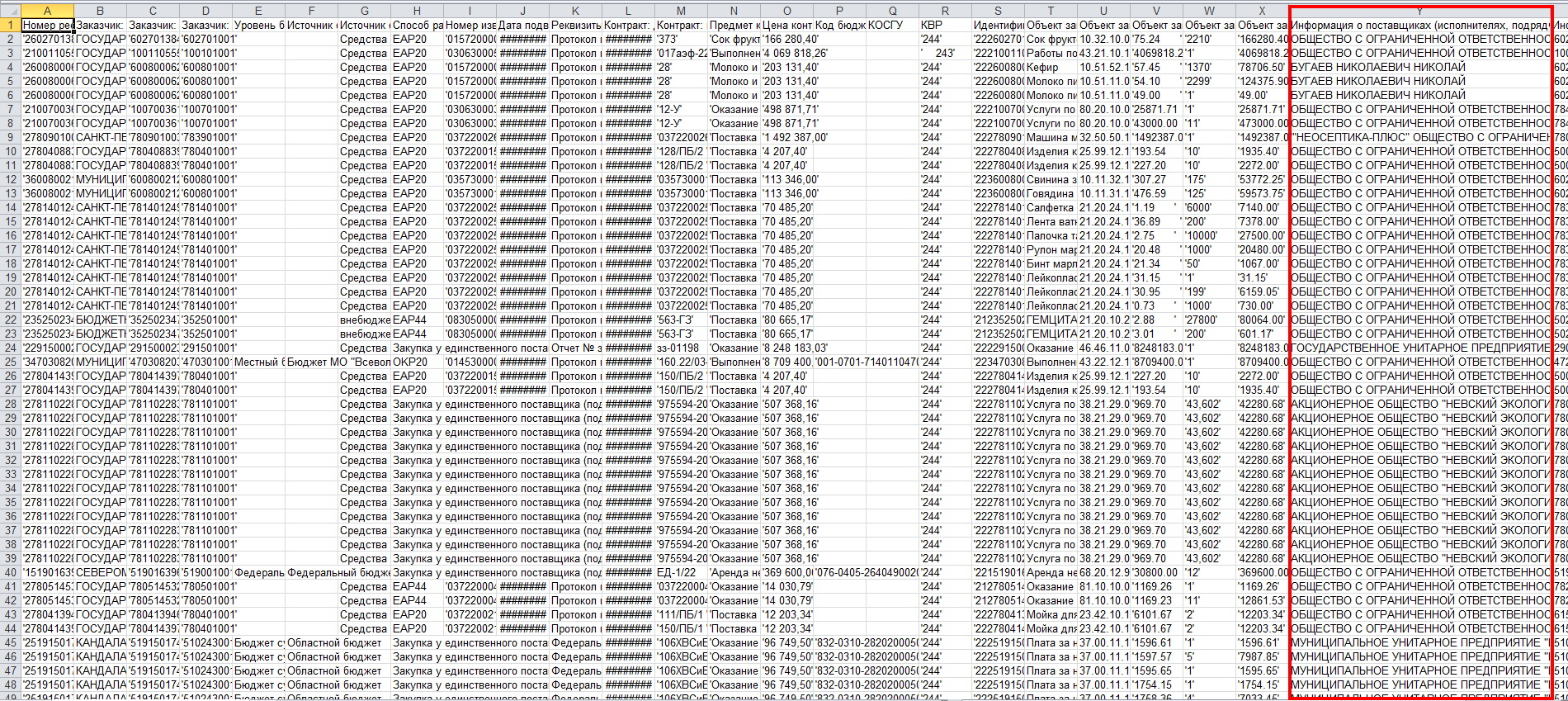Click the НЕОСЕПТИКА-ПЛЮС supplier cell

pyautogui.click(x=1419, y=137)
